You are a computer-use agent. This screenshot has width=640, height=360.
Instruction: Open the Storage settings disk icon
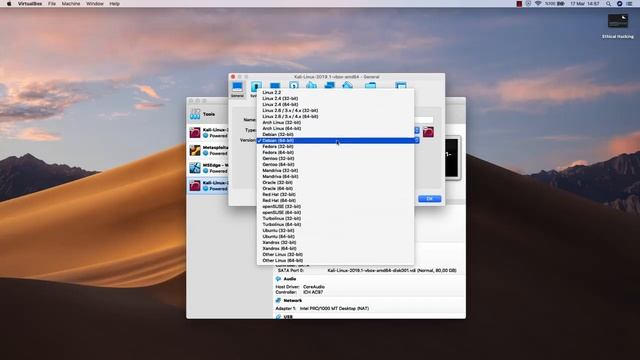[x=293, y=85]
